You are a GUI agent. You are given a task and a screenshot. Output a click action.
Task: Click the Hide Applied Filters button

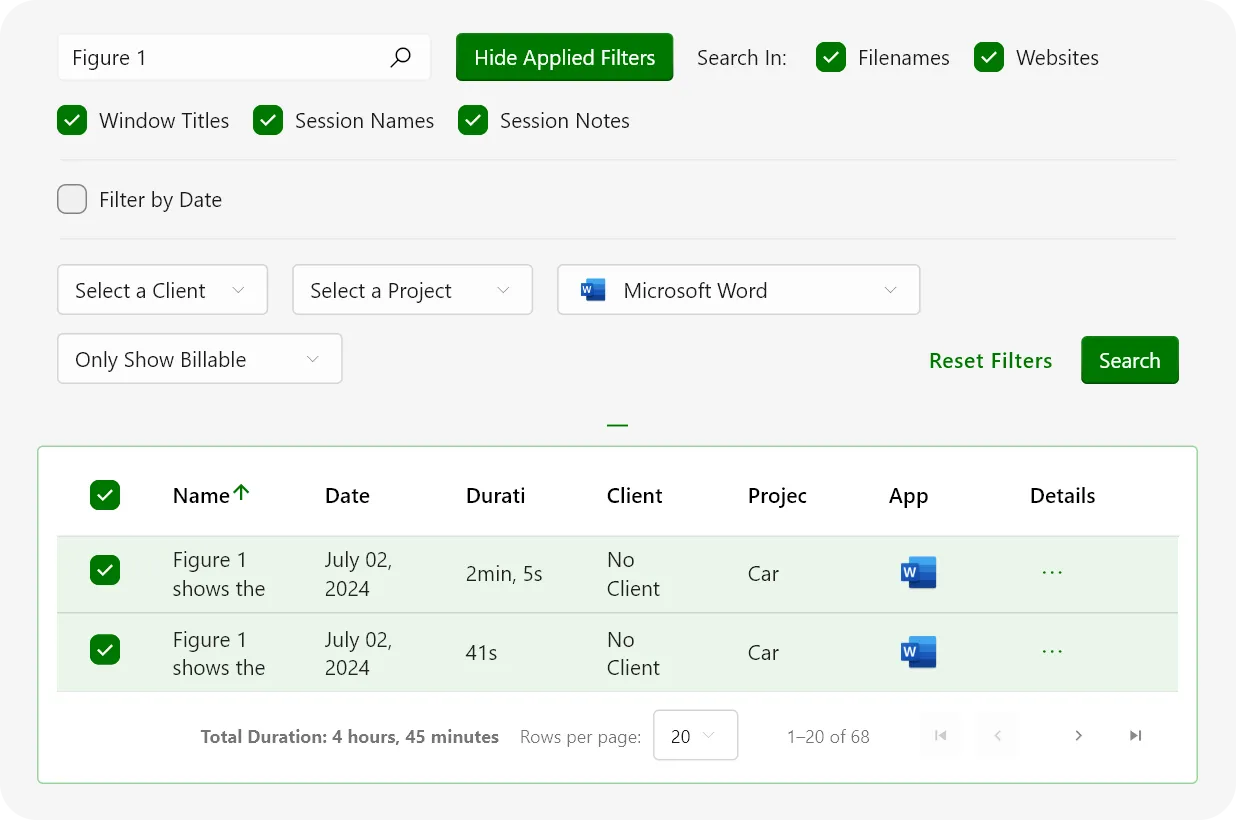click(564, 58)
